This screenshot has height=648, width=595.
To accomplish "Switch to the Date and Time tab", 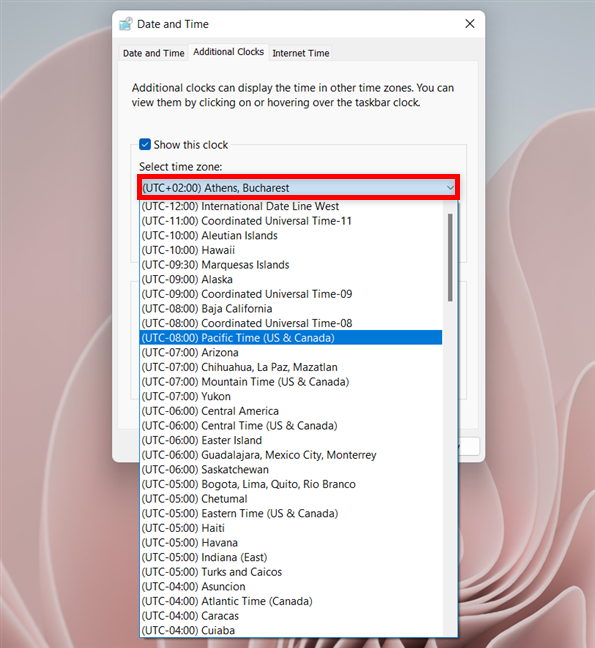I will 153,53.
